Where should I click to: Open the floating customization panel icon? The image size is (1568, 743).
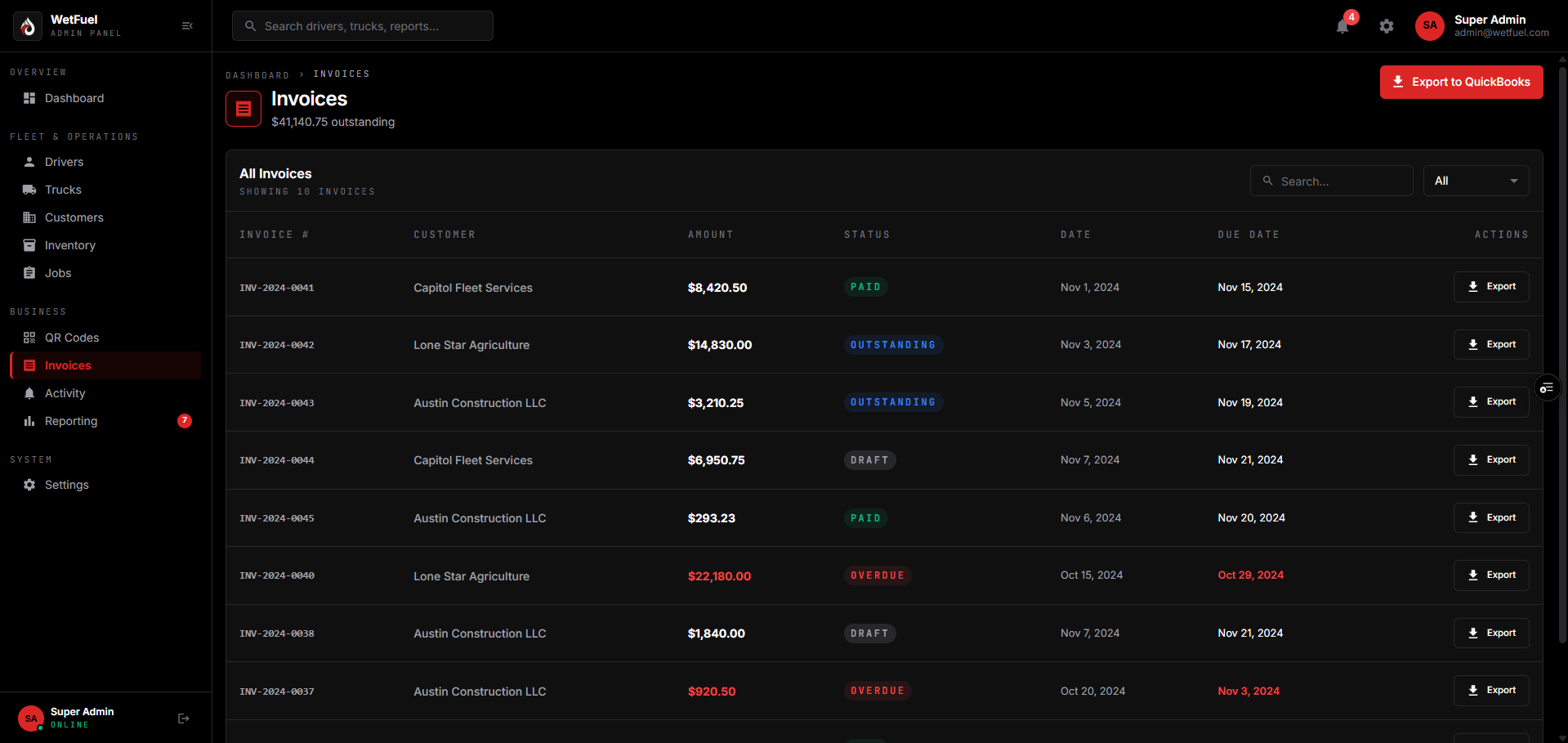click(1547, 387)
